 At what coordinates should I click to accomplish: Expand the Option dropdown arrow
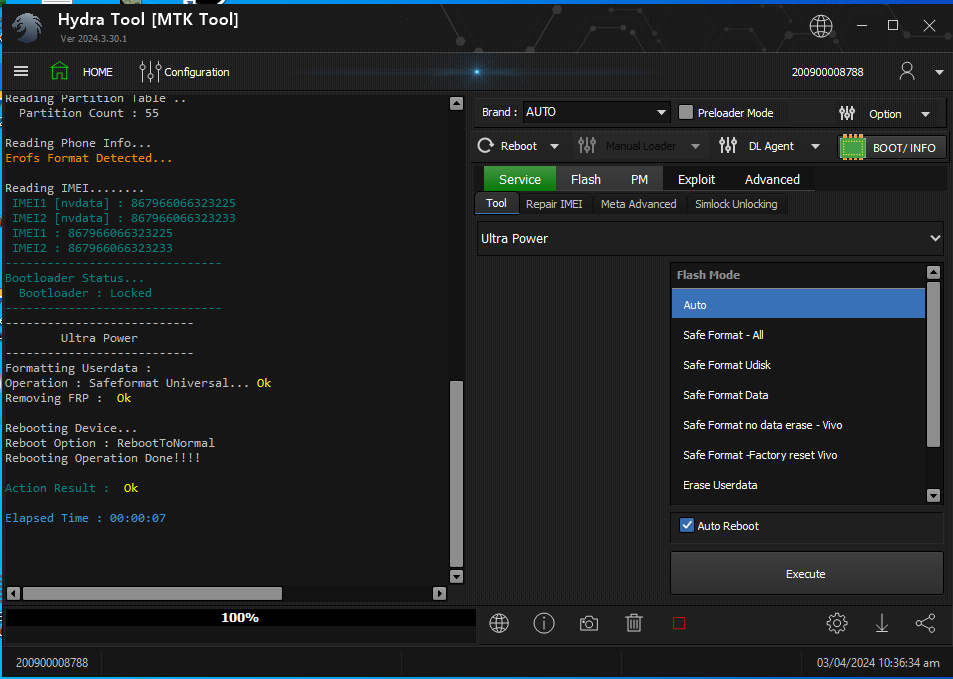(926, 114)
